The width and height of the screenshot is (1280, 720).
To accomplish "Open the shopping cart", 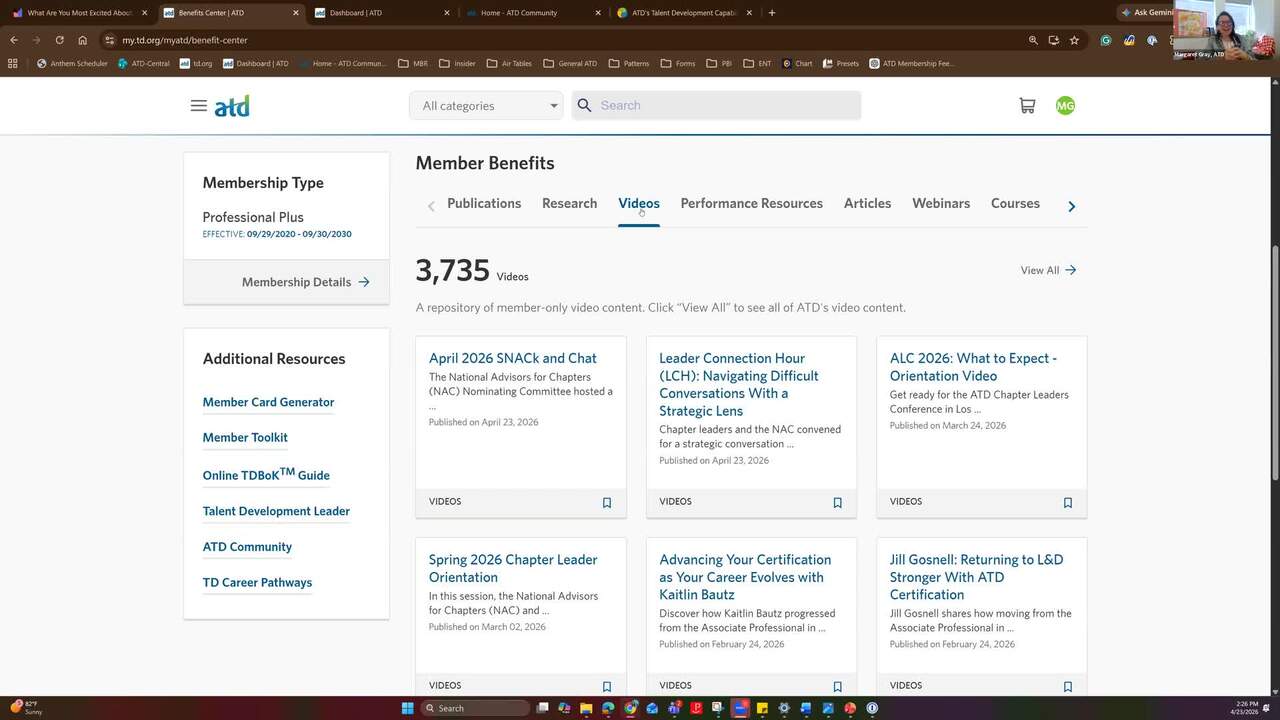I will pyautogui.click(x=1027, y=106).
